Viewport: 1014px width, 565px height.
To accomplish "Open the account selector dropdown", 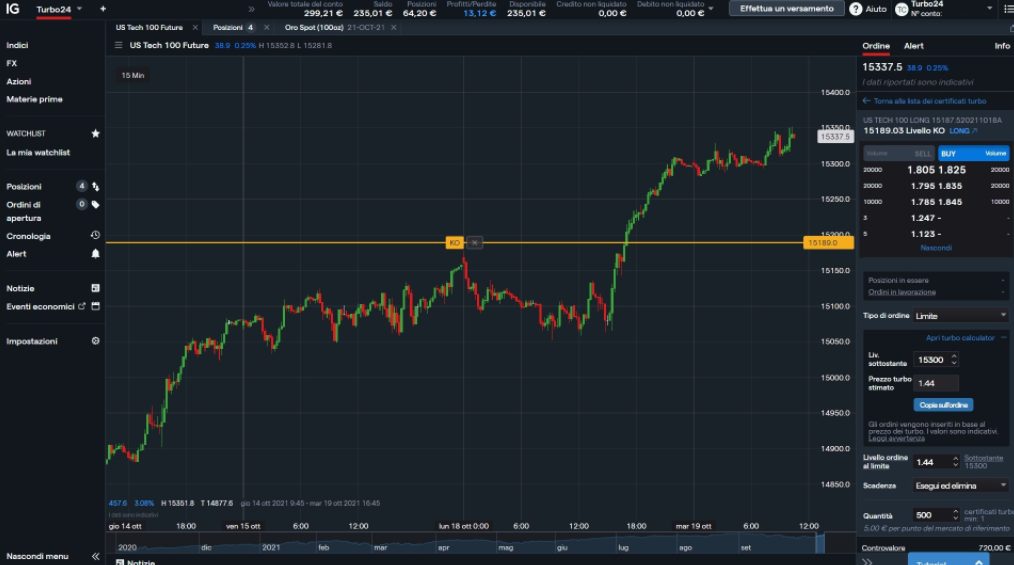I will coord(989,8).
